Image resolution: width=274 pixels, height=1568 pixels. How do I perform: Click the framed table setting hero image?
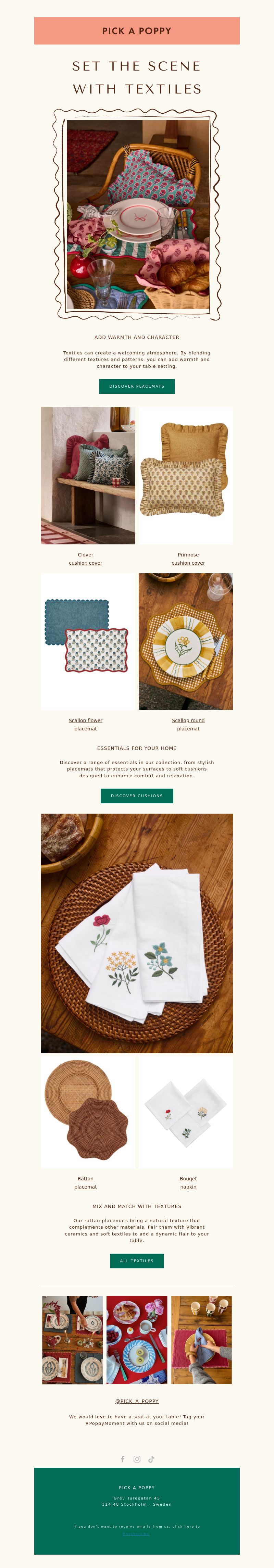tap(137, 215)
